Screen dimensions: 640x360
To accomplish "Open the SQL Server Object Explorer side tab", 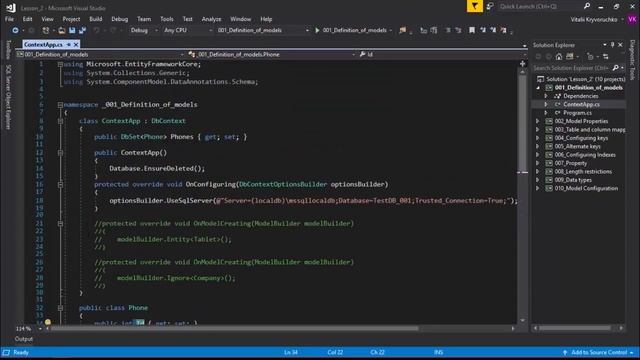I will pos(8,97).
